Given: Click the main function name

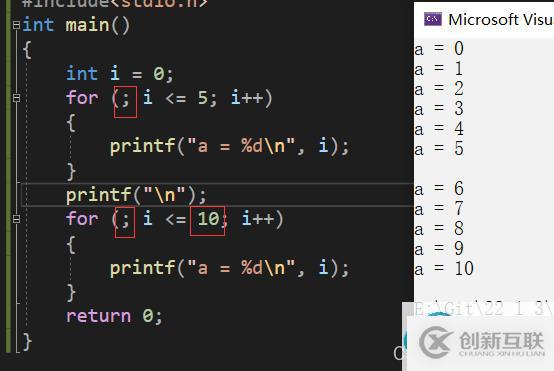Looking at the screenshot, I should (x=87, y=25).
